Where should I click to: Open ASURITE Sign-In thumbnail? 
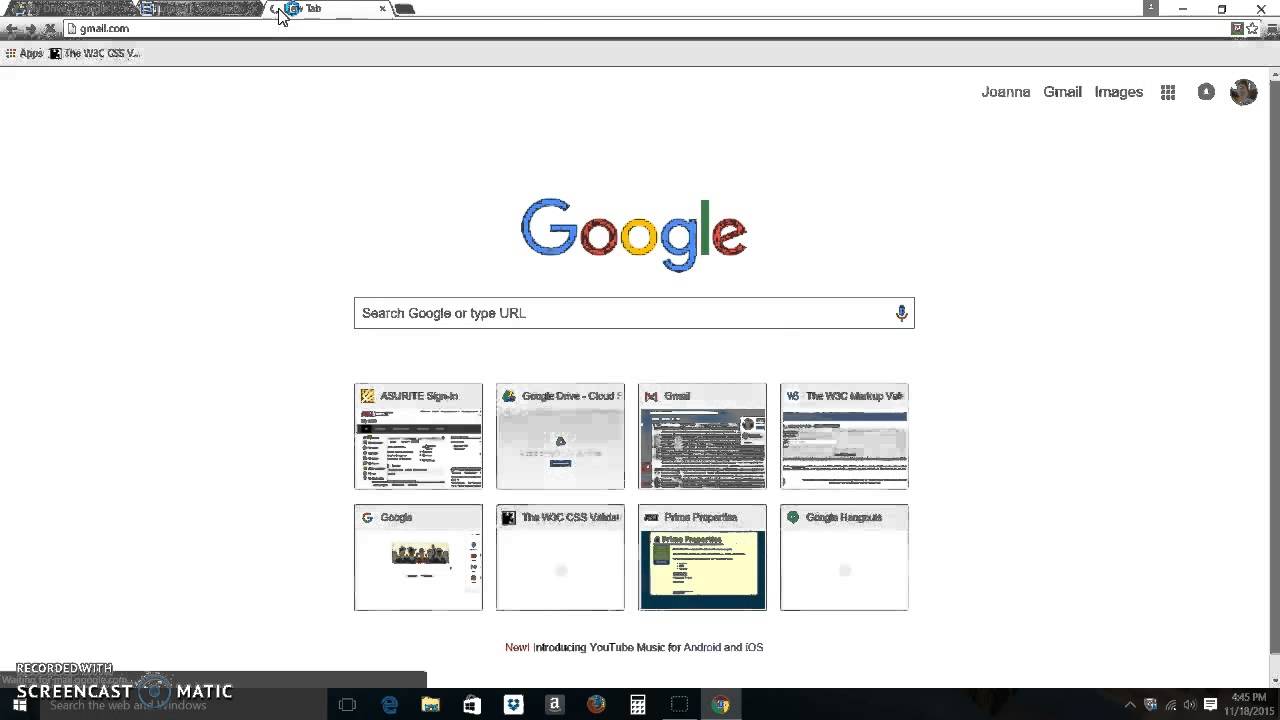(x=418, y=436)
